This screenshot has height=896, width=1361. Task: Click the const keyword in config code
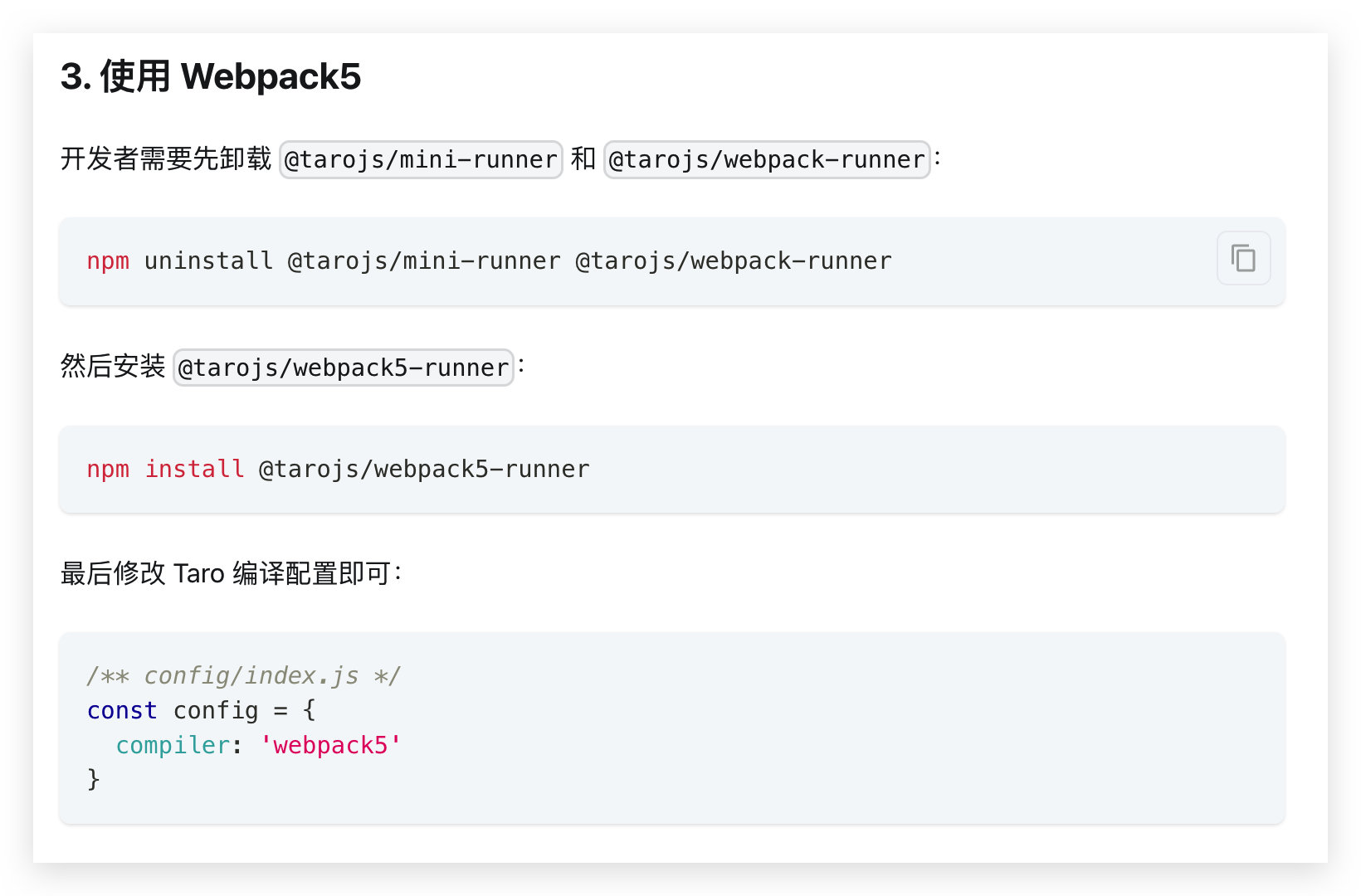[x=122, y=711]
